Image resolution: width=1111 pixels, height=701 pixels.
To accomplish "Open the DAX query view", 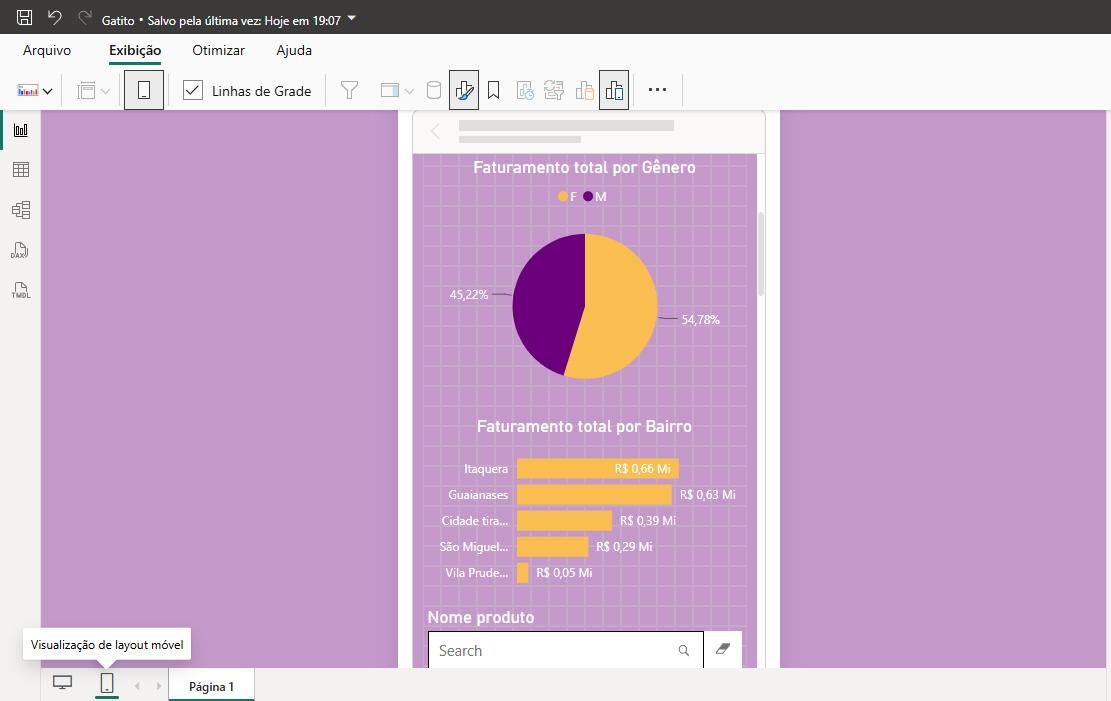I will click(x=20, y=250).
